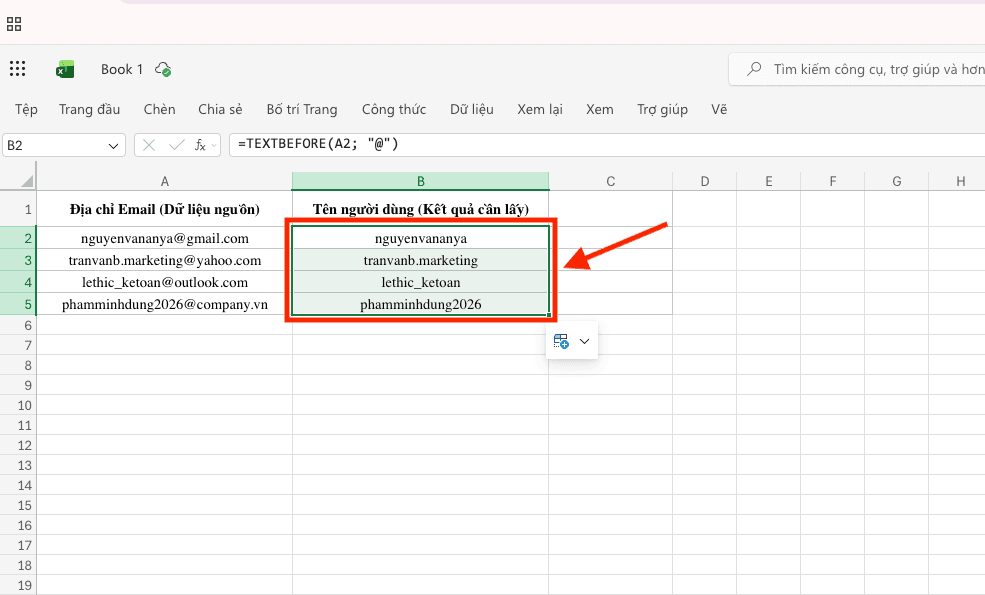Screen dimensions: 985x595
Task: Select cell with Địa chỉ Email header
Action: point(165,209)
